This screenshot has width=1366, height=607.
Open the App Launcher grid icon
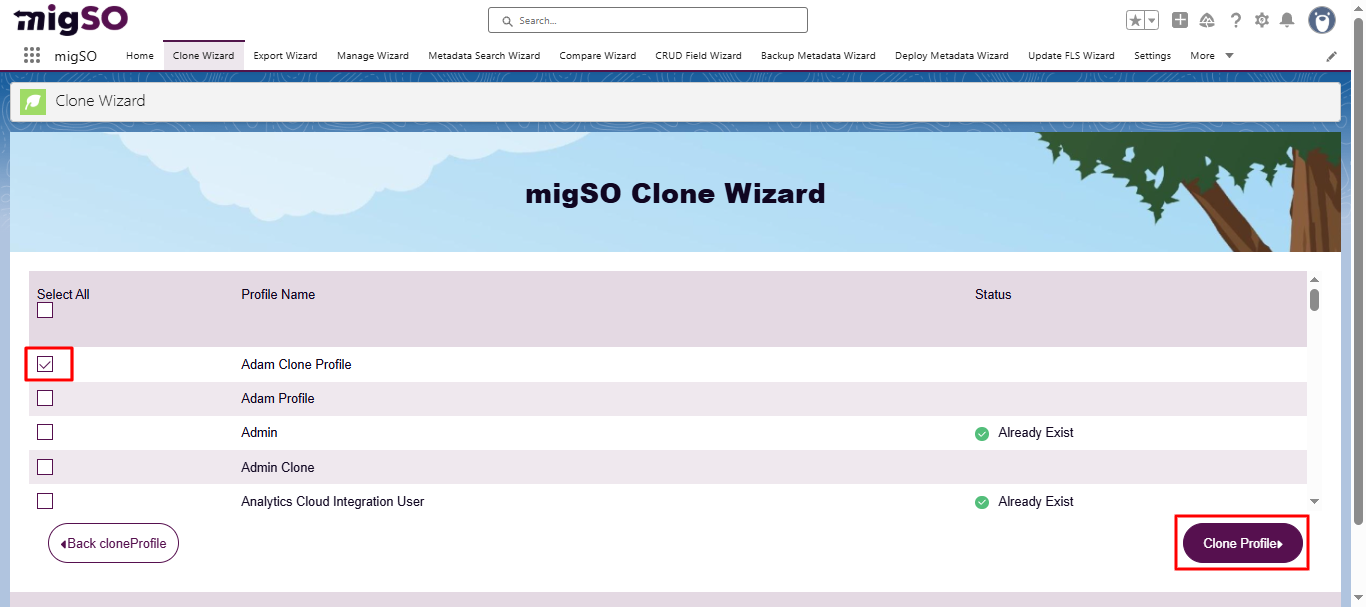pos(32,56)
